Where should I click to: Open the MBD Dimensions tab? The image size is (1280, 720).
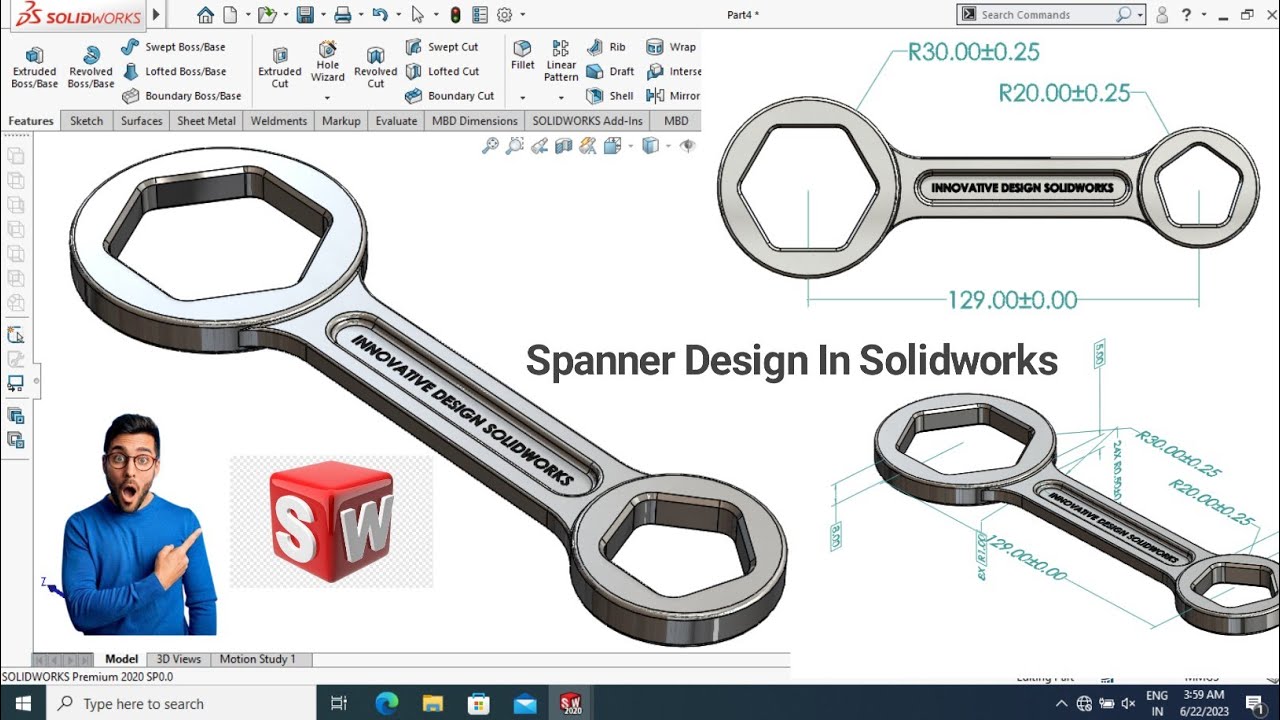pos(474,121)
